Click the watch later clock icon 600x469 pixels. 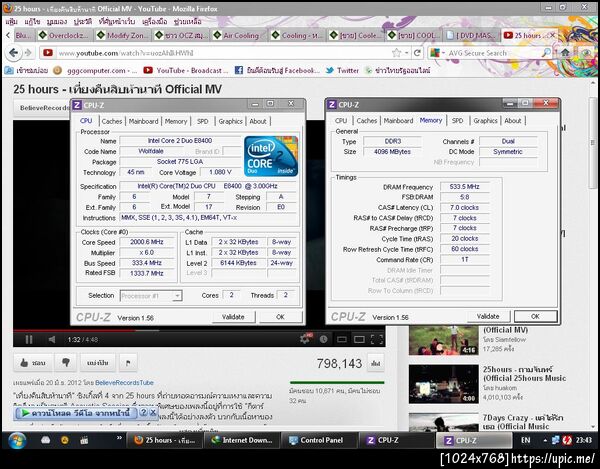pos(324,339)
